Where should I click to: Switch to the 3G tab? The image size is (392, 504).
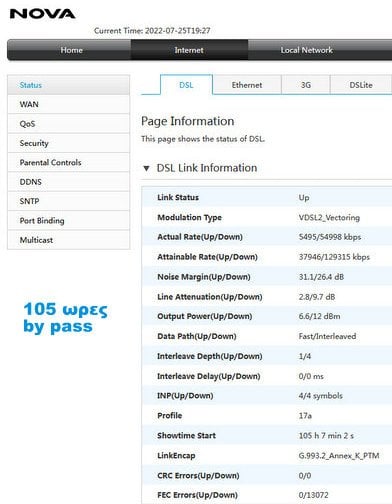click(306, 85)
